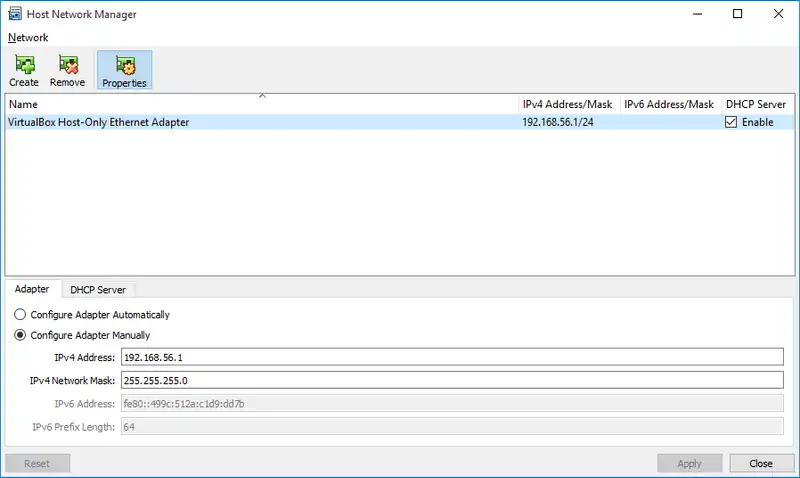The image size is (800, 478).
Task: Click into the IPv4 Network Mask field
Action: pyautogui.click(x=450, y=380)
